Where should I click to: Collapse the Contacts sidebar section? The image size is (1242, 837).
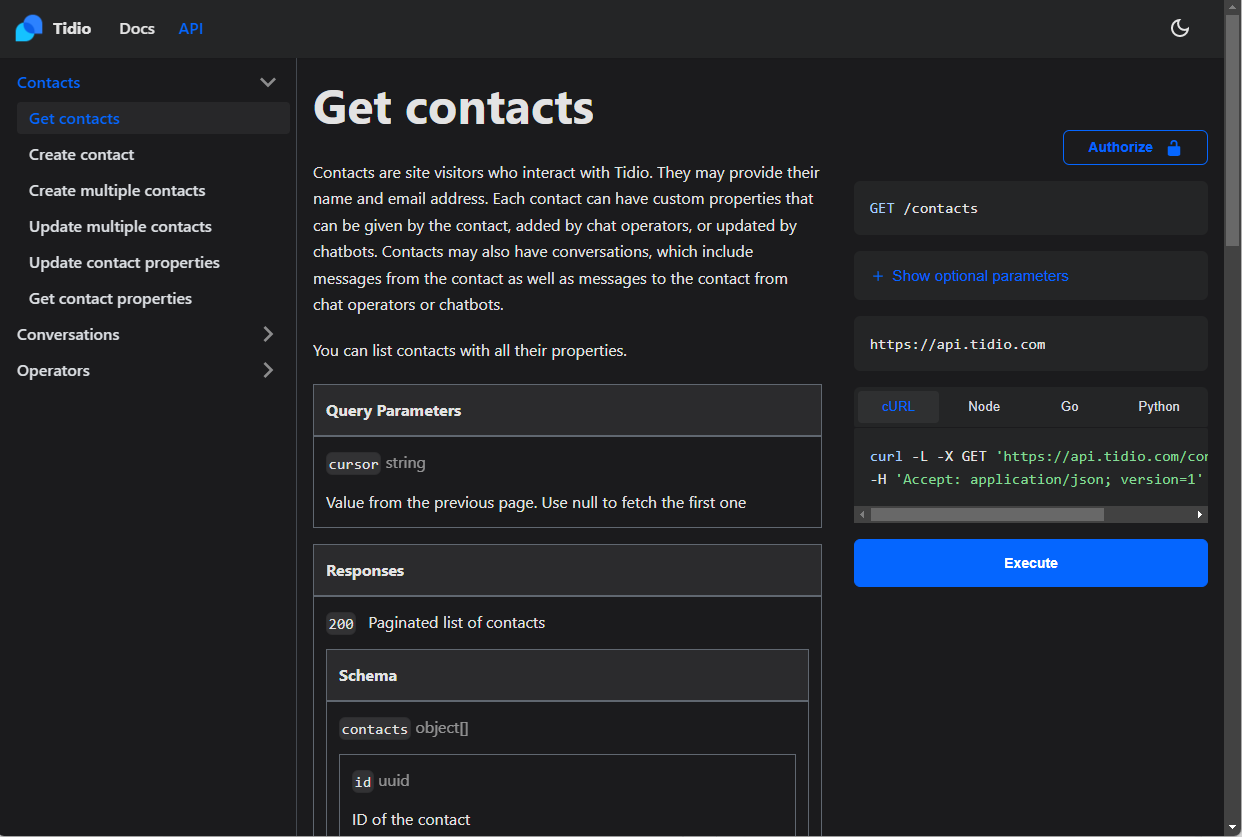pos(268,82)
